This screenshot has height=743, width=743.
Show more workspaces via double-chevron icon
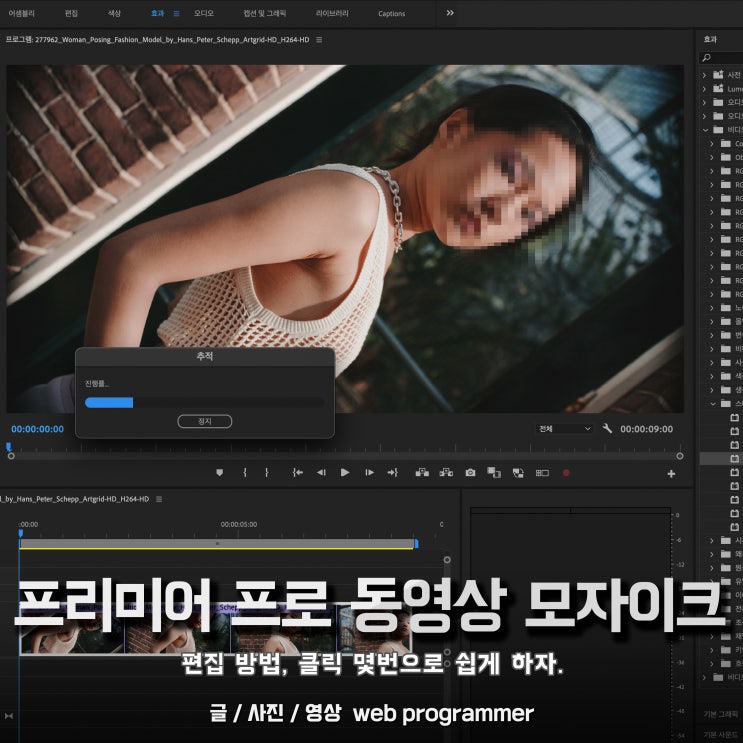point(450,13)
